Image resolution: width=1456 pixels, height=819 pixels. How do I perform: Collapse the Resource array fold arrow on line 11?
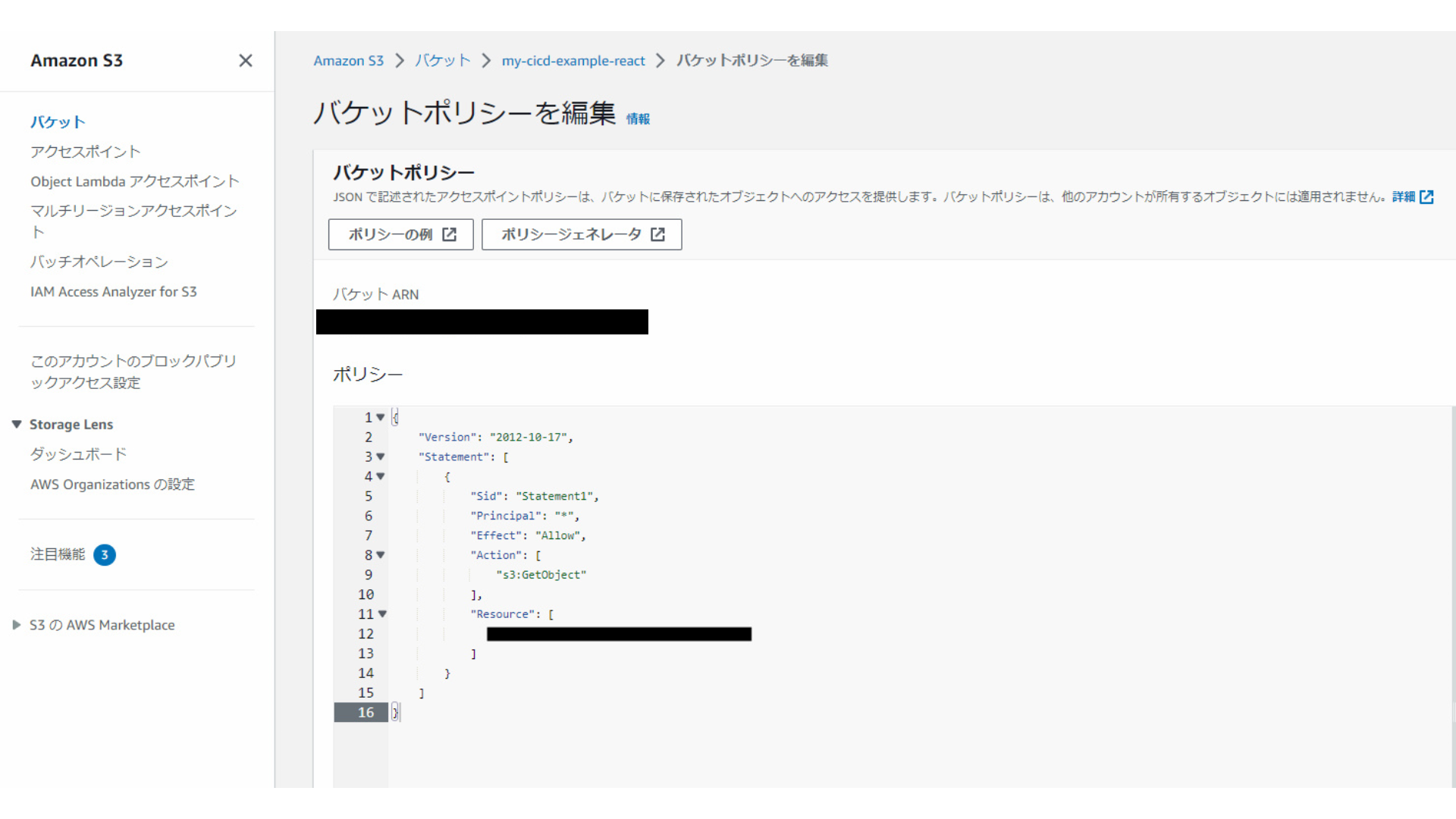[x=381, y=614]
